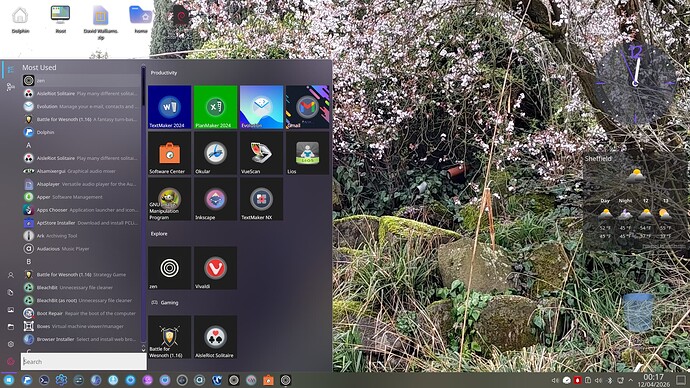The height and width of the screenshot is (388, 690).
Task: Open the Dolphin desktop icon
Action: click(x=20, y=20)
